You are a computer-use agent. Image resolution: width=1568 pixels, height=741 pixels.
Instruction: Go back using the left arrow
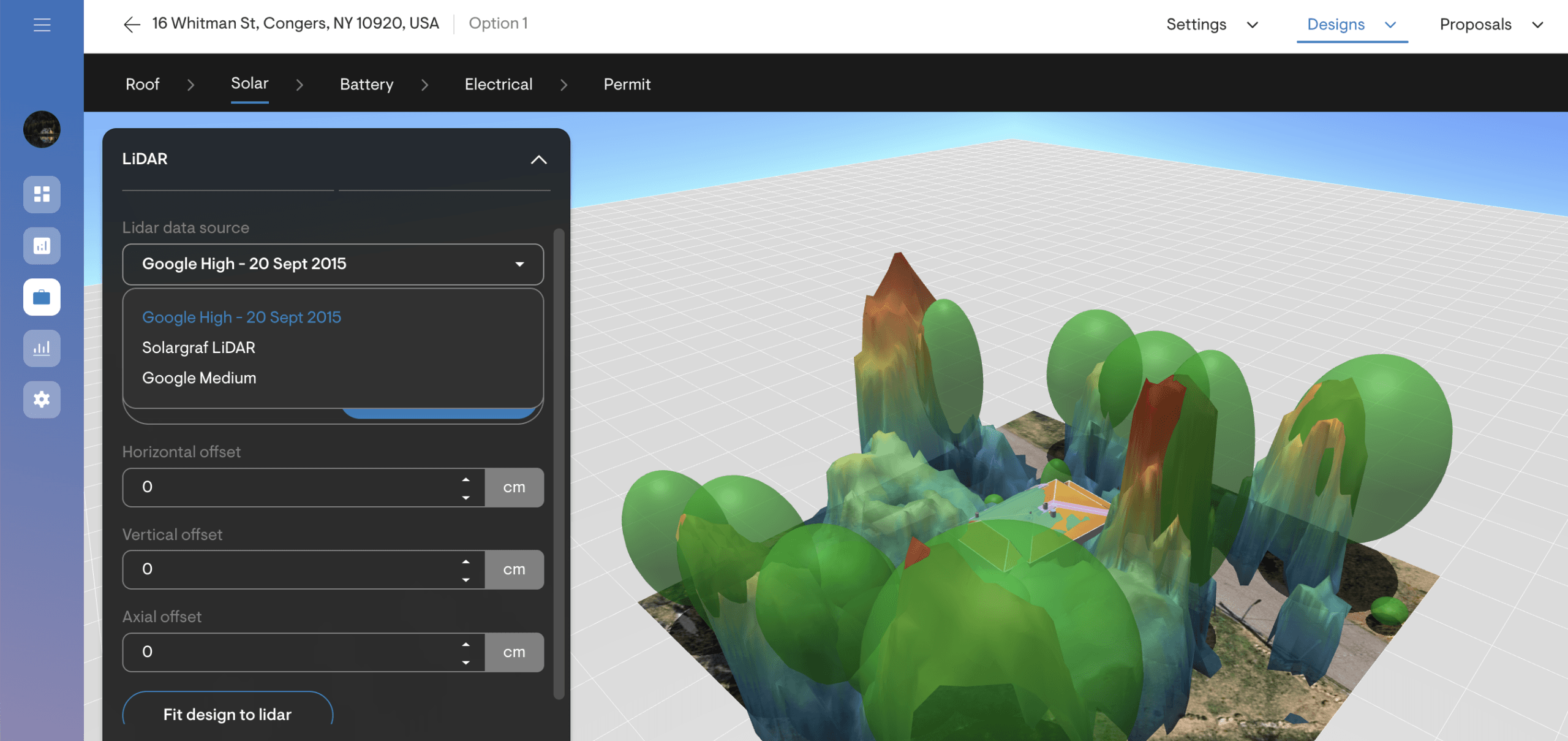132,24
